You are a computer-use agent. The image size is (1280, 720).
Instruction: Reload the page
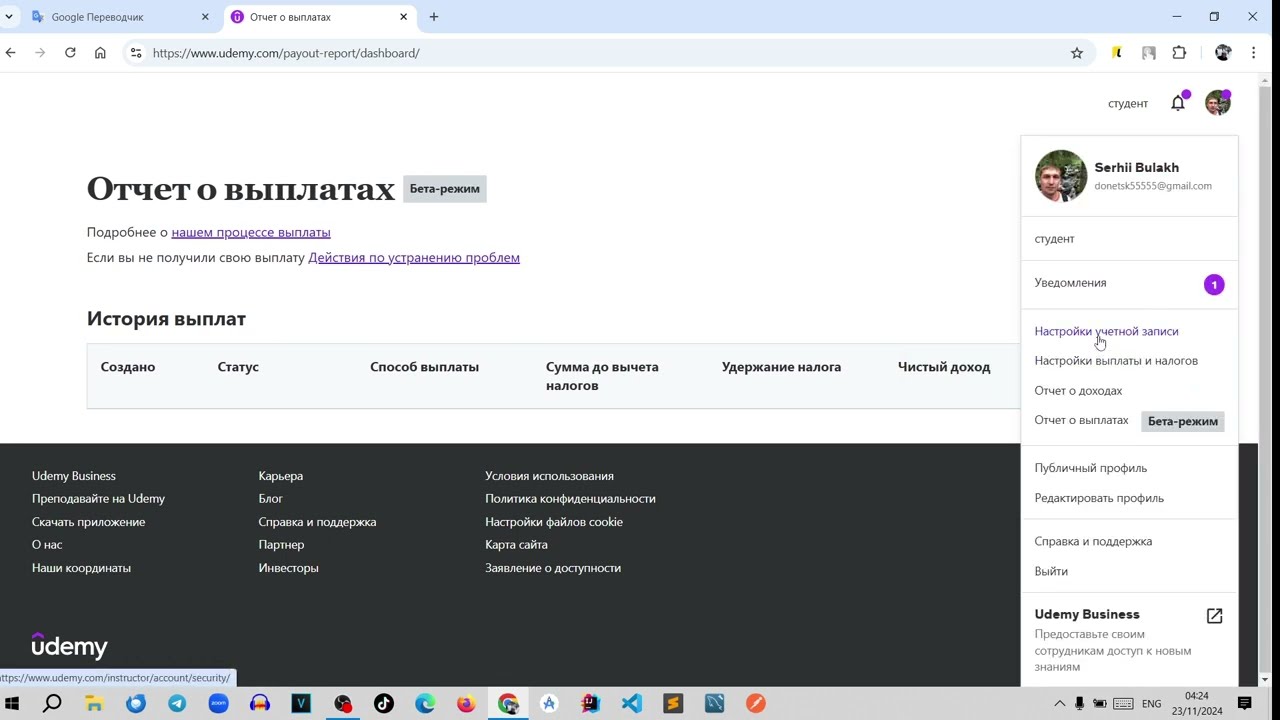click(x=70, y=53)
